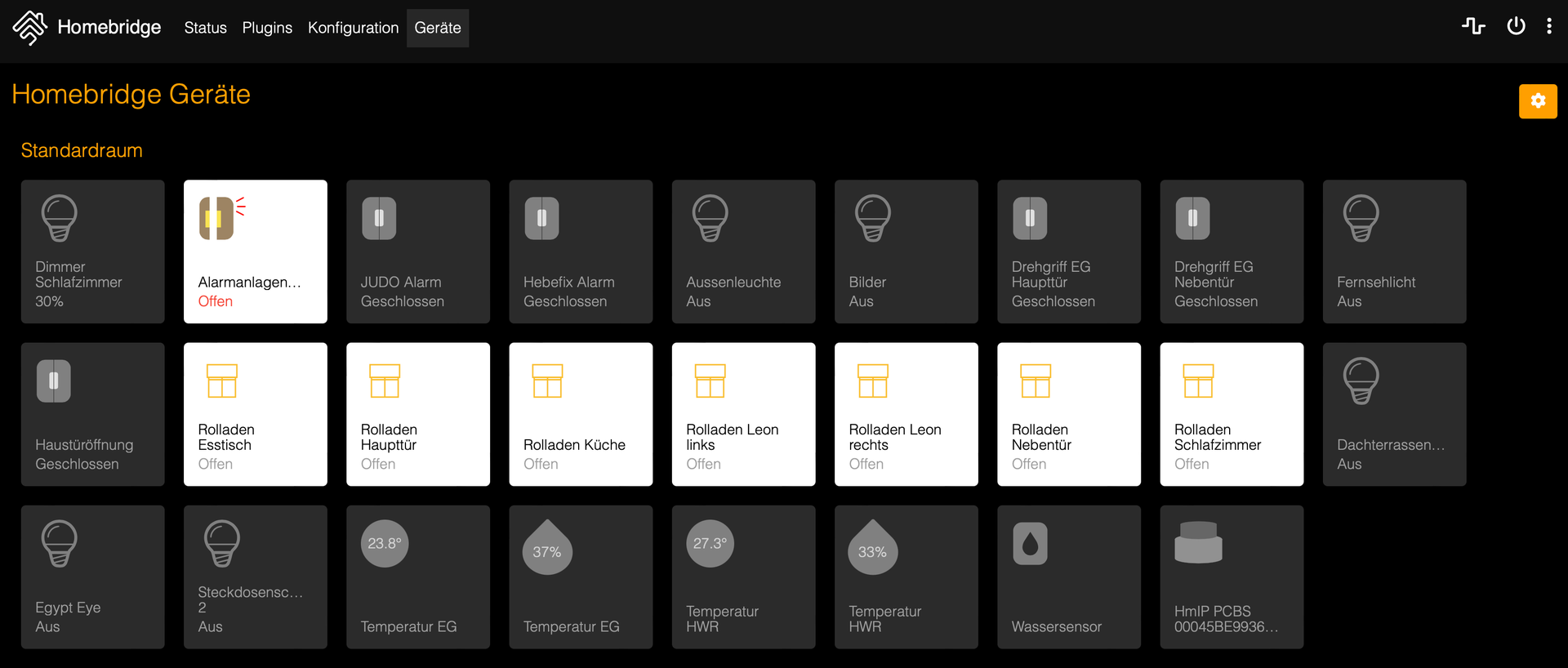Click the HmIP PCBS device icon
Screen dimensions: 1568x668
pos(1198,543)
